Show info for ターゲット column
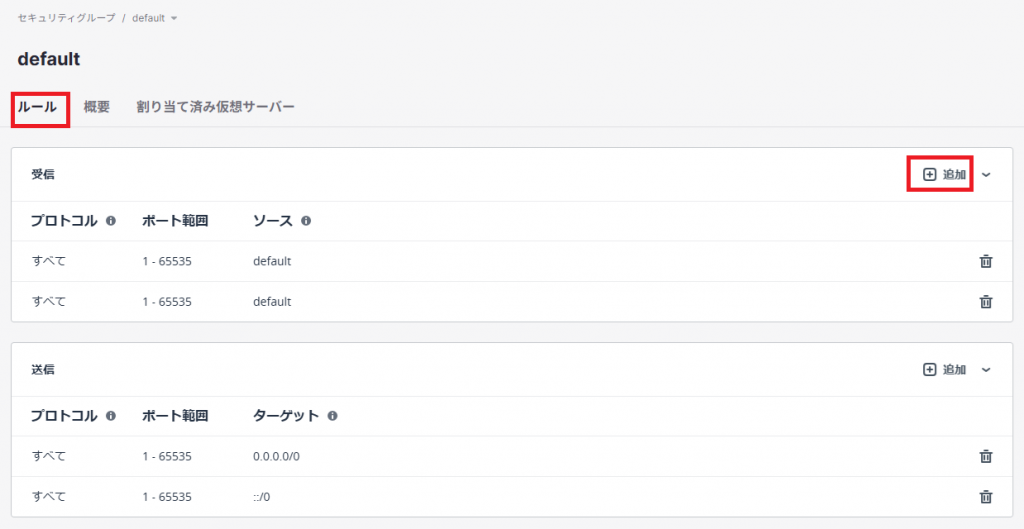 [332, 416]
